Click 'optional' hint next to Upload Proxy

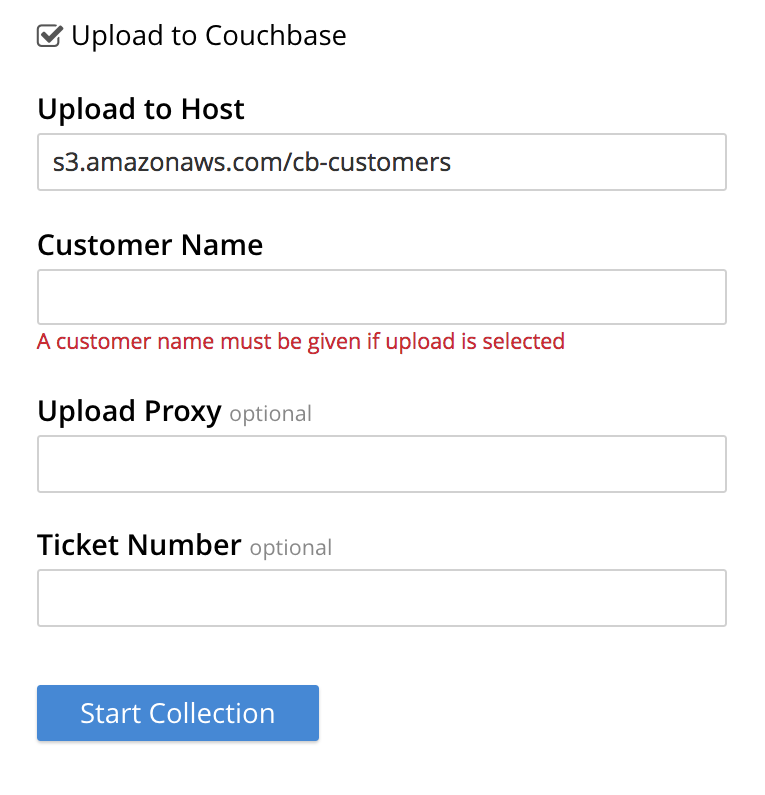point(271,414)
